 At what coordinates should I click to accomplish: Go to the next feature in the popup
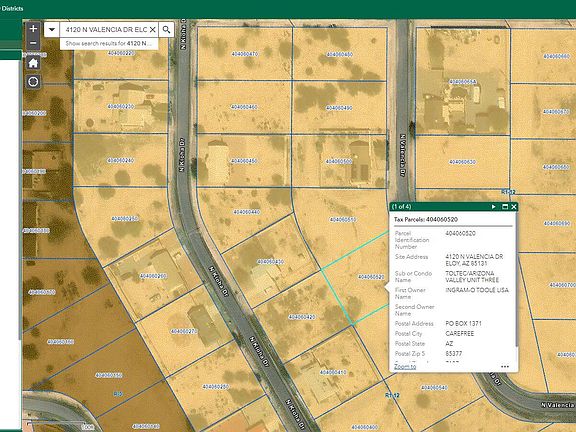[x=493, y=207]
